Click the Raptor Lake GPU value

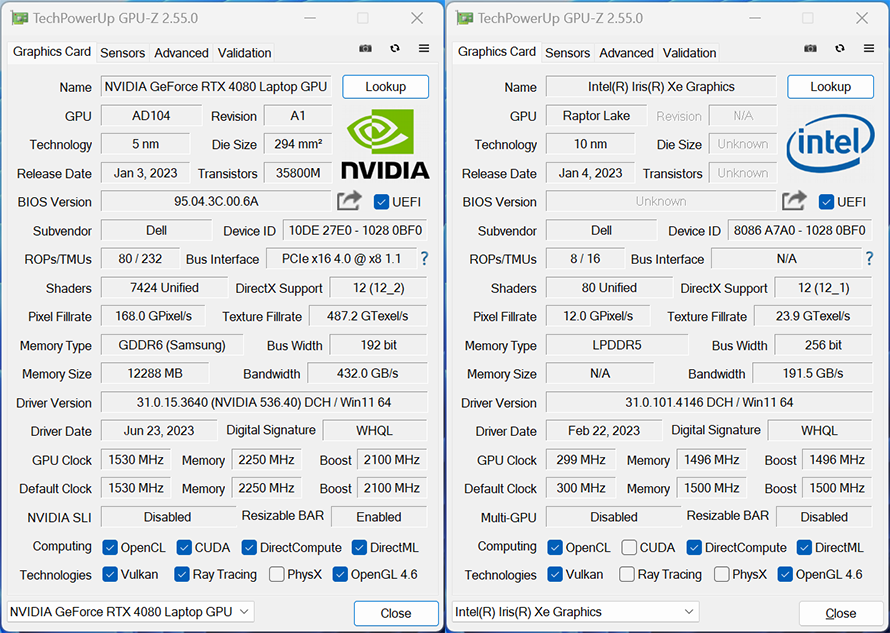click(x=596, y=116)
